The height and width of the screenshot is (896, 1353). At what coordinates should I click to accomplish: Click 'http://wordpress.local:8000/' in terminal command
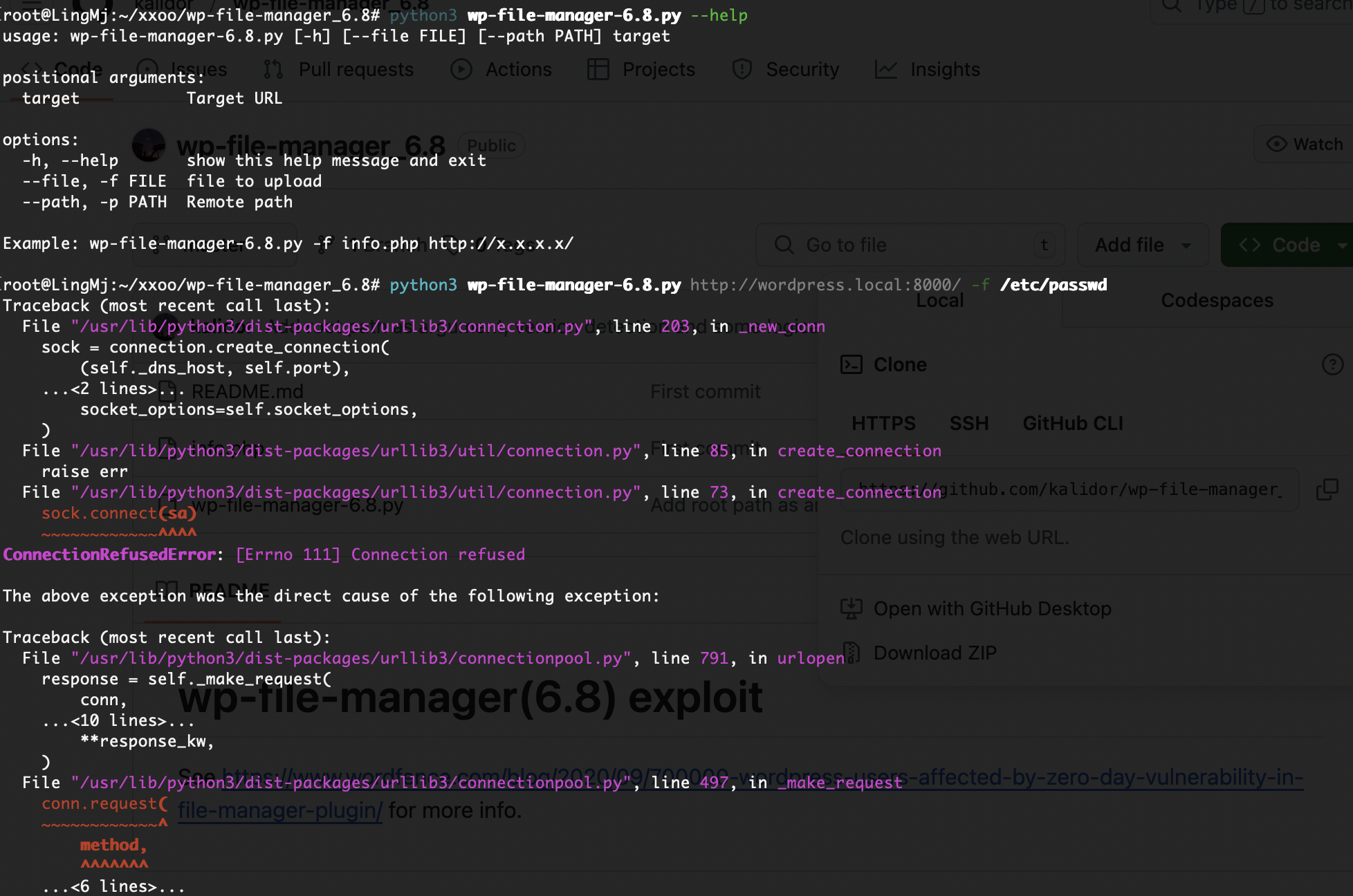825,285
